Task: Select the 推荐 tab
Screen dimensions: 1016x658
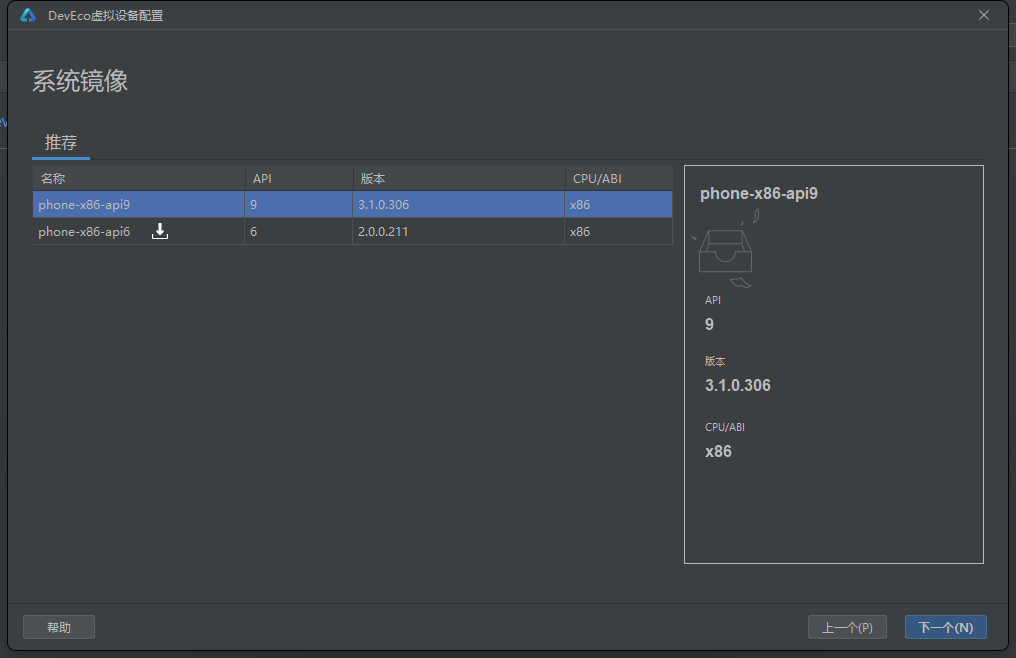Action: pos(61,143)
